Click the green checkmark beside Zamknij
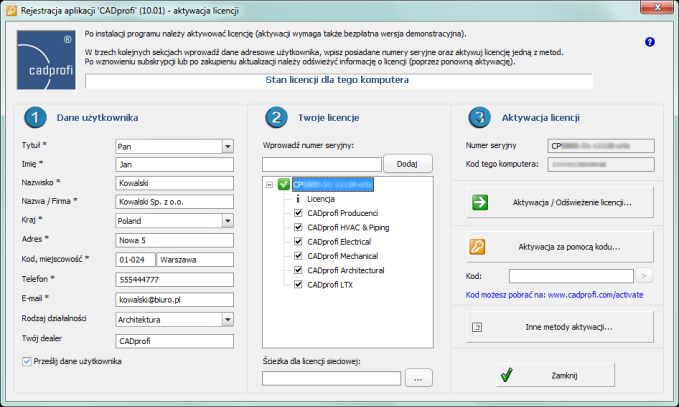This screenshot has height=407, width=679. pyautogui.click(x=506, y=375)
